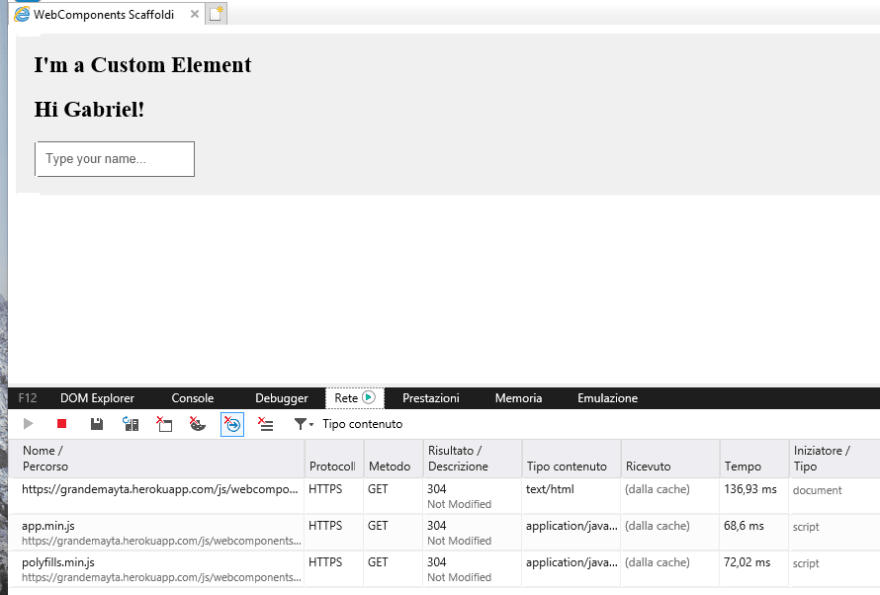Viewport: 880px width, 595px height.
Task: Select the Rete network tab
Action: coord(355,398)
